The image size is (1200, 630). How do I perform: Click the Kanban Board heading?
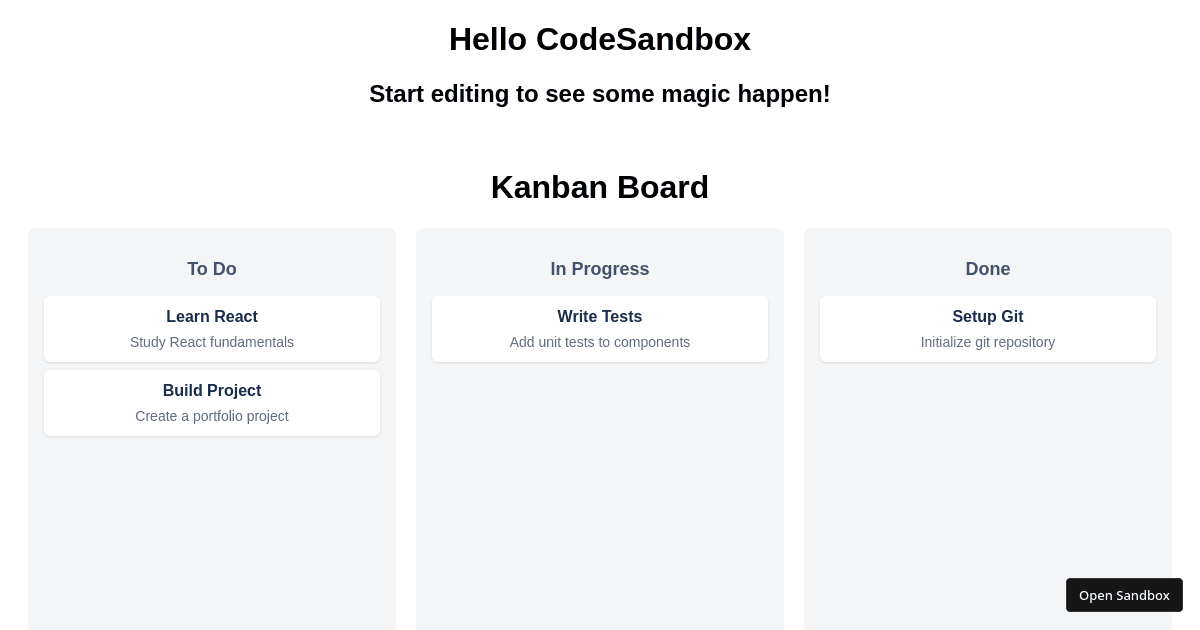600,187
